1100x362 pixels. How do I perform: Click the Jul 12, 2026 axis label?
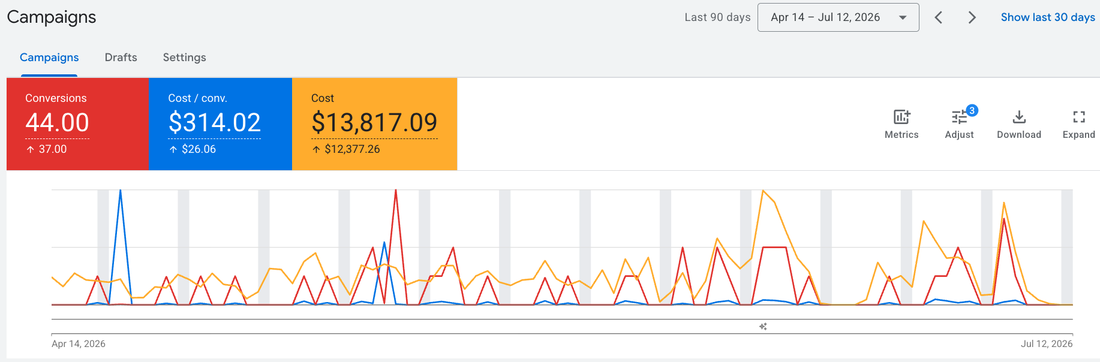1047,344
